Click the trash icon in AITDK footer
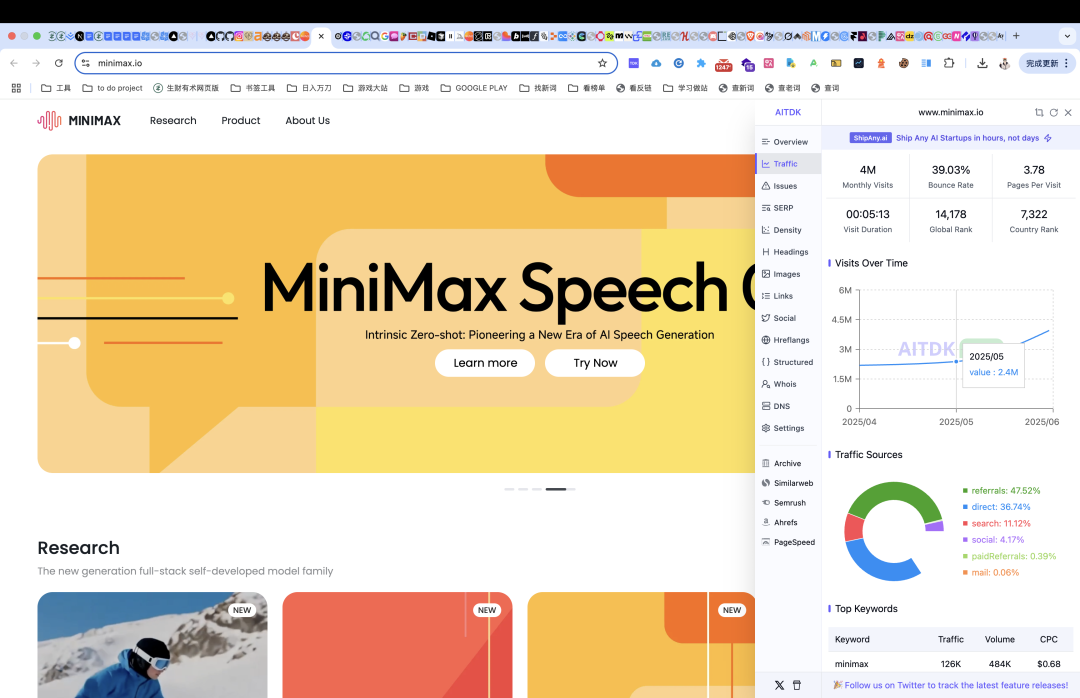Screen dimensions: 1080x698 [797, 685]
